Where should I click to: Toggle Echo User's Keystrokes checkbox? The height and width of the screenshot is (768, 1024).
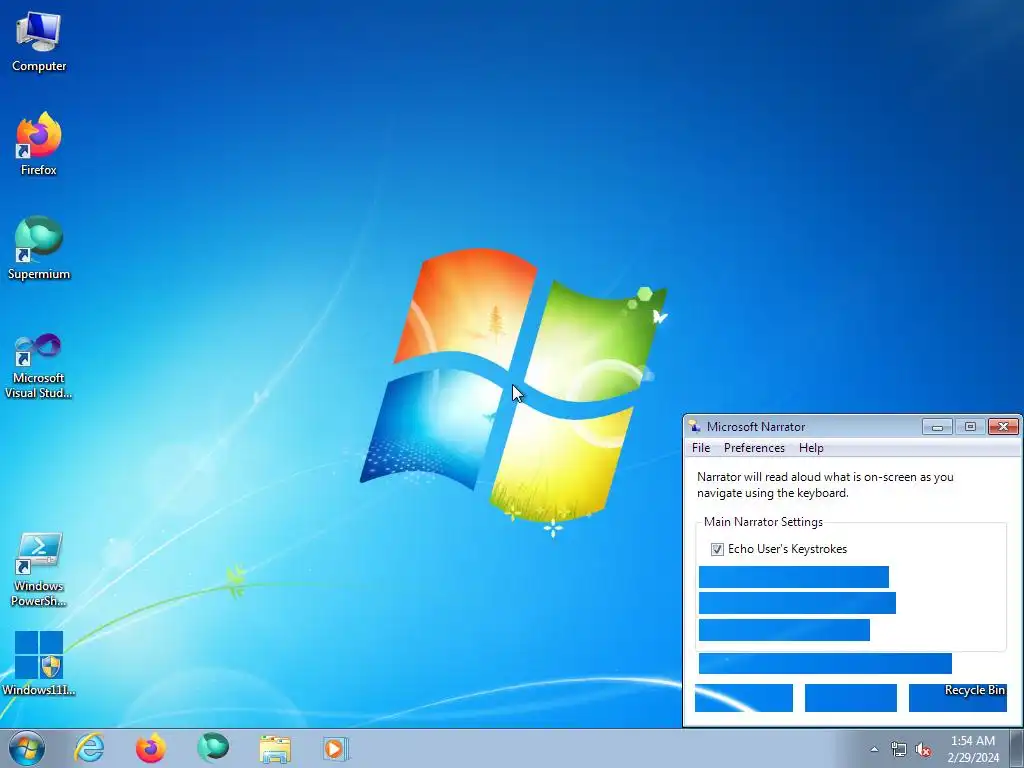pyautogui.click(x=717, y=549)
